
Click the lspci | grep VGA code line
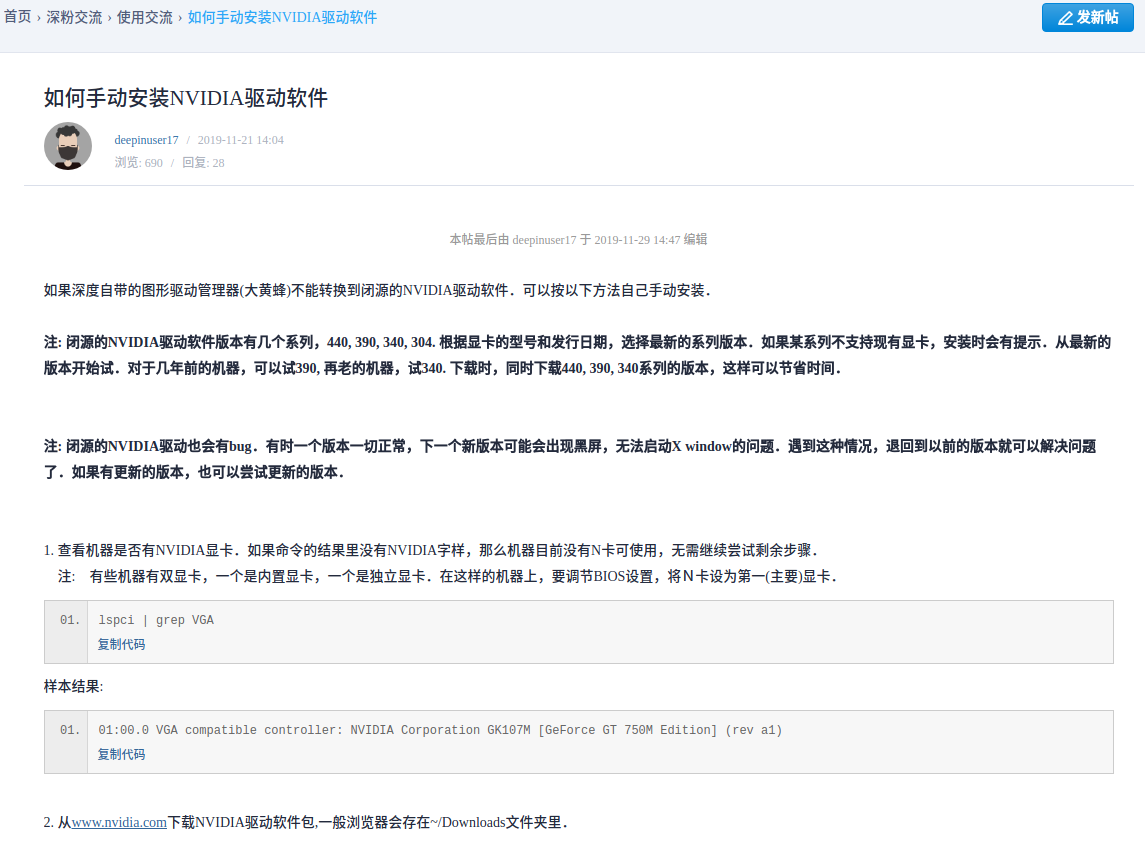156,620
